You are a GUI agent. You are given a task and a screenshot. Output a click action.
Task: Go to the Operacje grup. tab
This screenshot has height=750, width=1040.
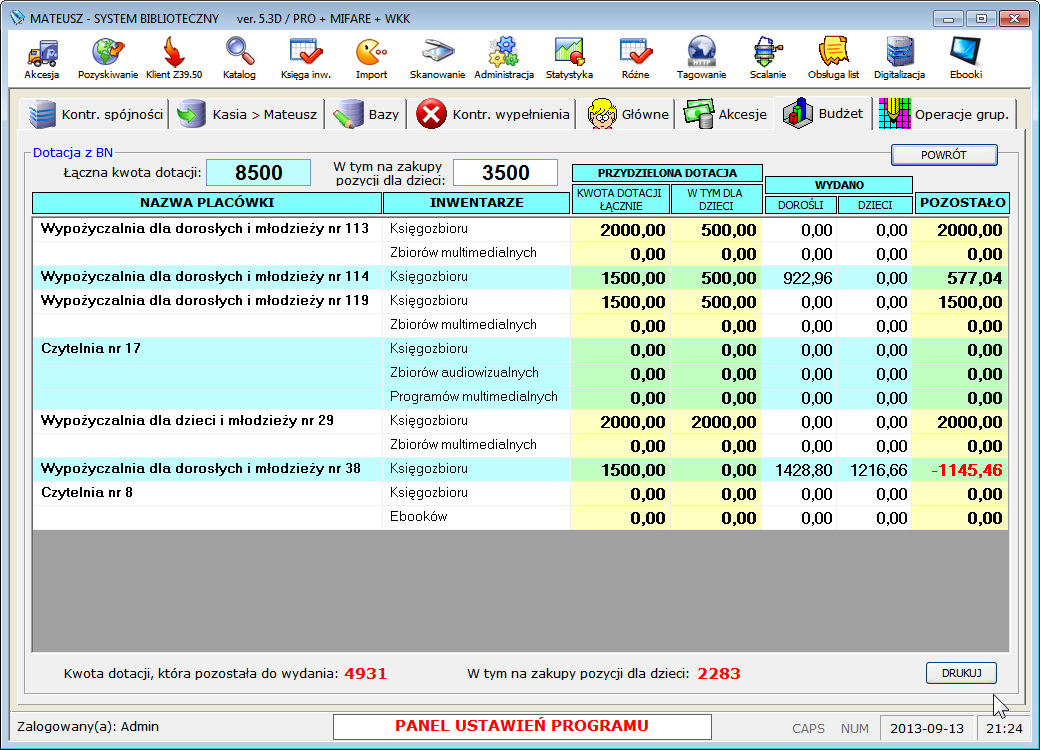[x=946, y=114]
